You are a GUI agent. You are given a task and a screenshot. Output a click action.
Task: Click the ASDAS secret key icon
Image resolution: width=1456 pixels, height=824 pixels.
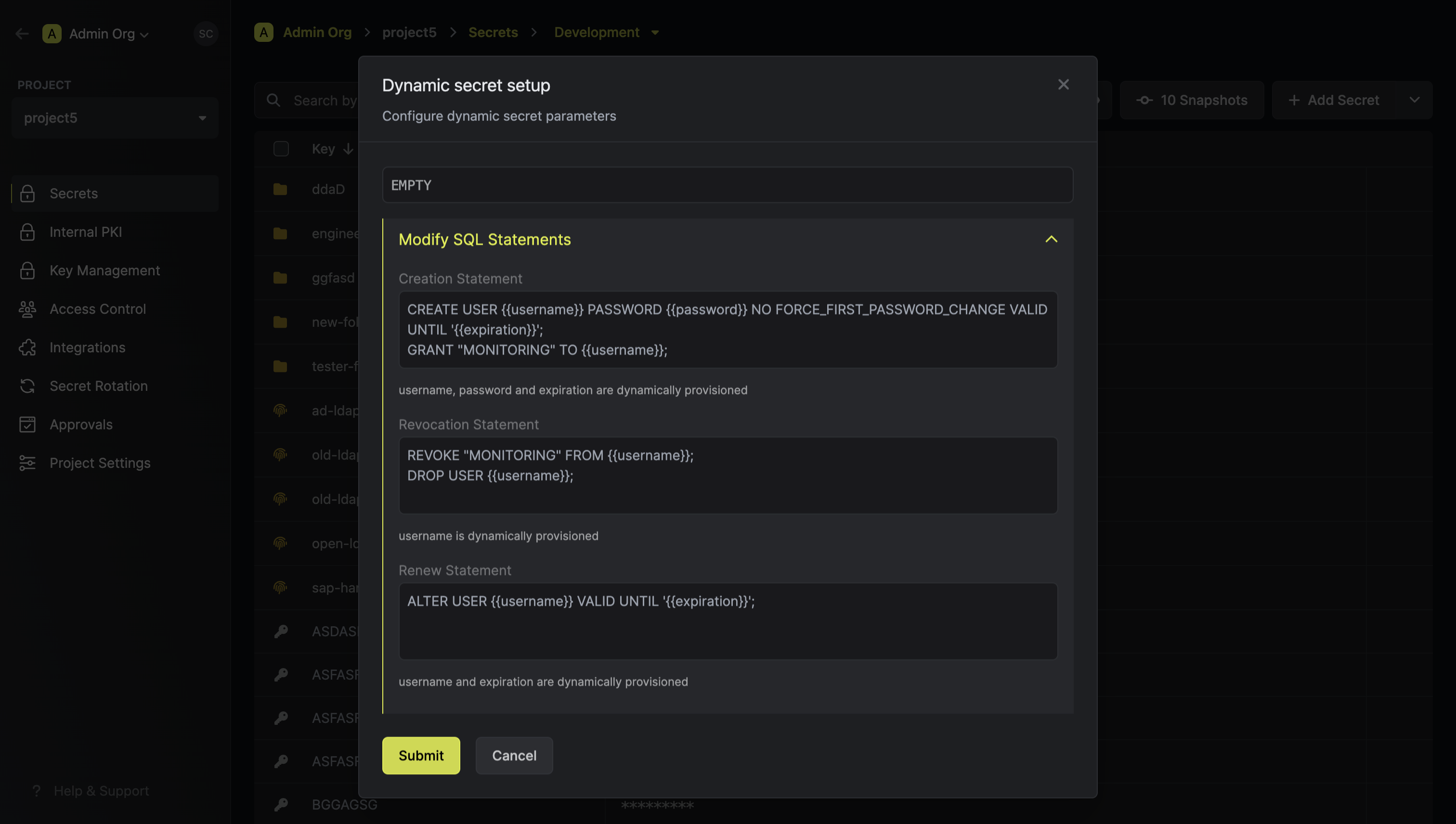(x=281, y=631)
